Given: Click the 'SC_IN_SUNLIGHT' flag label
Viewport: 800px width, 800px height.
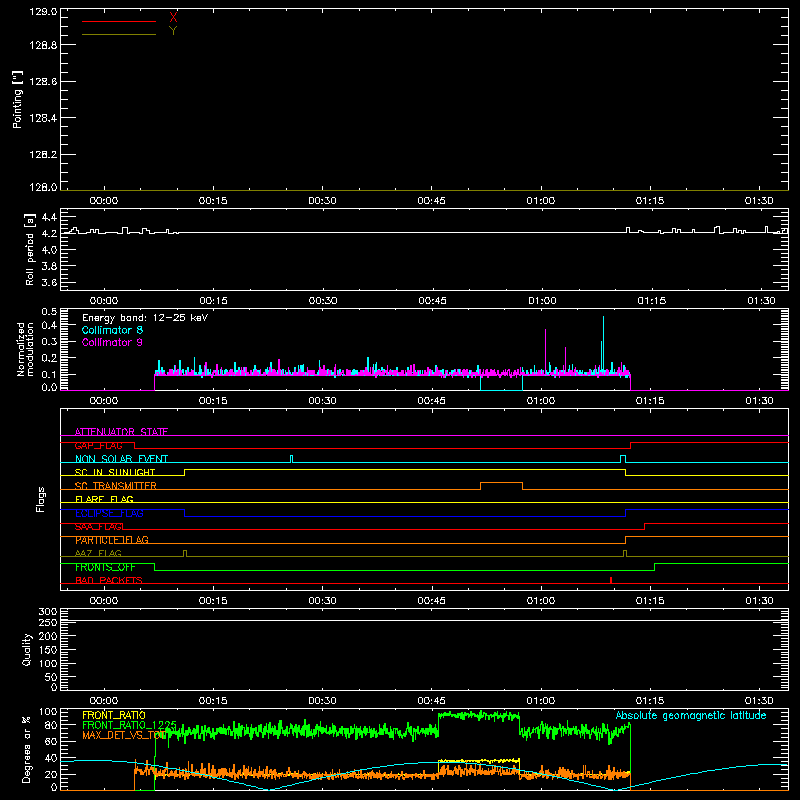Looking at the screenshot, I should 115,472.
